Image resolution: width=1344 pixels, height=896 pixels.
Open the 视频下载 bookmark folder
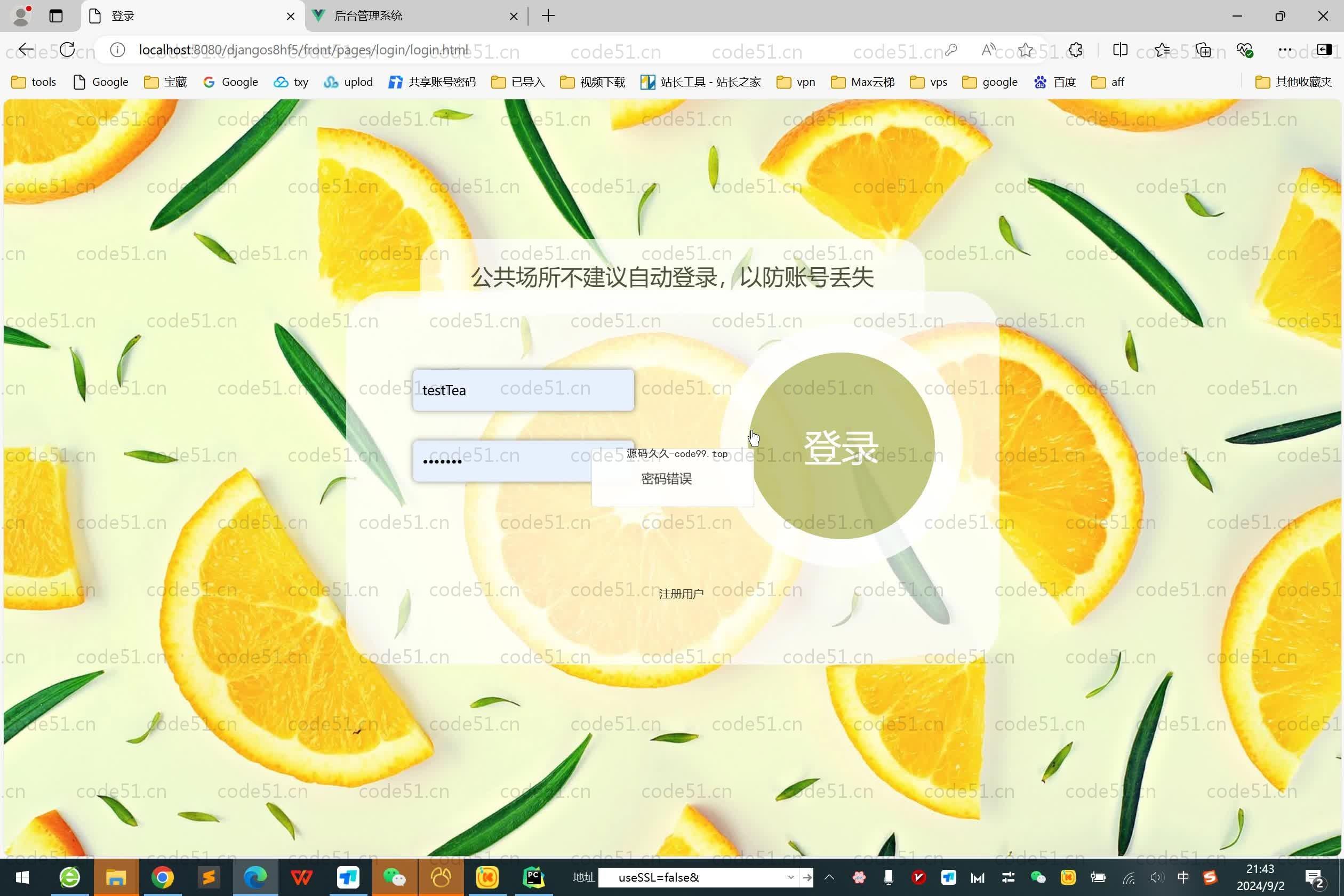pyautogui.click(x=593, y=82)
